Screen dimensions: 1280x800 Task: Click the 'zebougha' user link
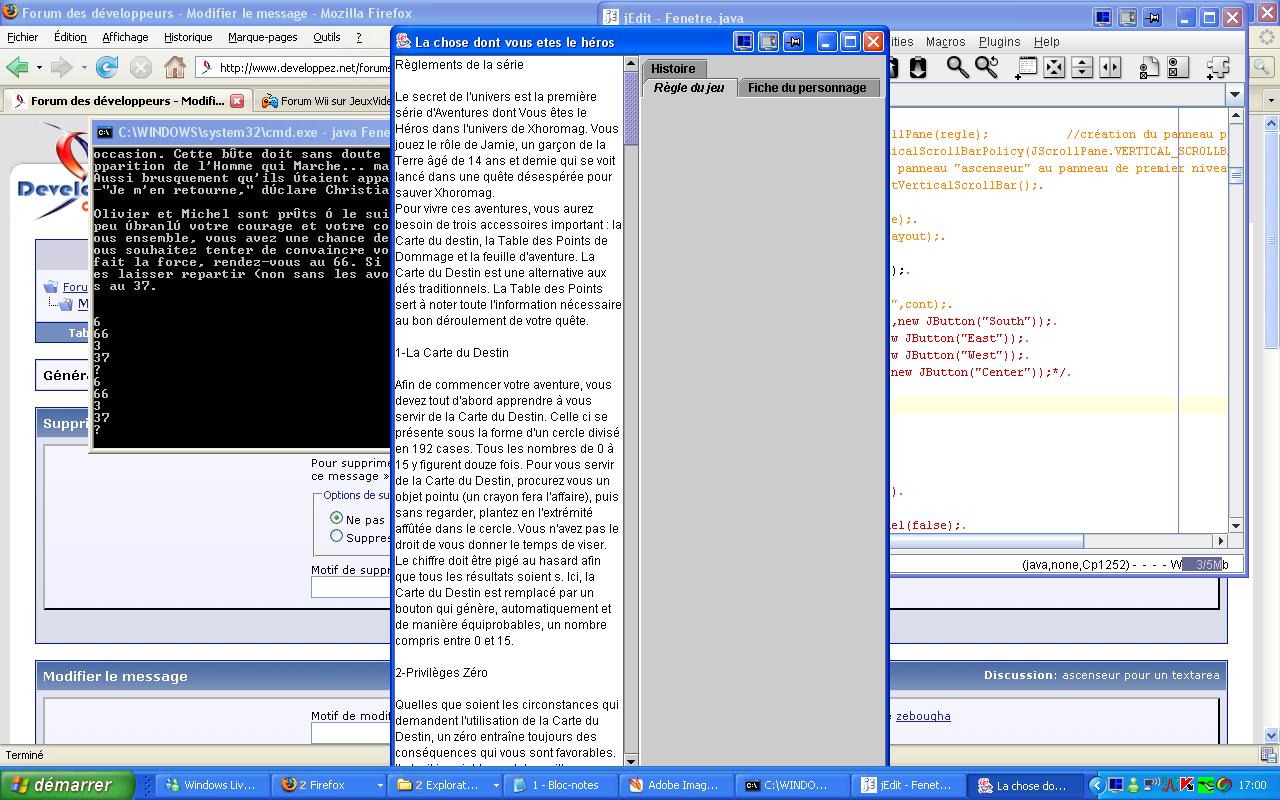pos(925,716)
